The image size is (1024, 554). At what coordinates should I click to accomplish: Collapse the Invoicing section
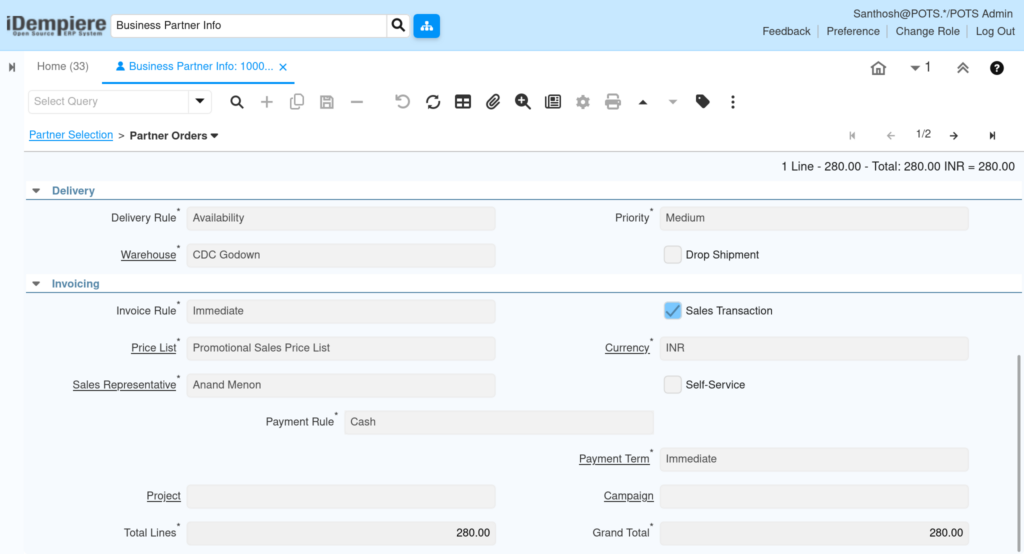(x=37, y=284)
